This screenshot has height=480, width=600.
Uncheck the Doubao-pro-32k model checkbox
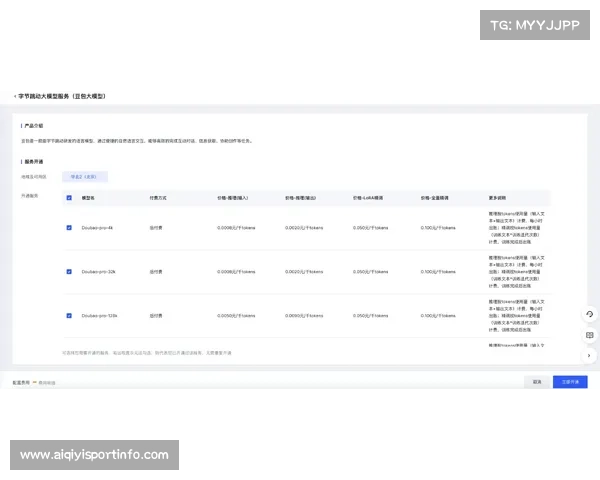[69, 271]
